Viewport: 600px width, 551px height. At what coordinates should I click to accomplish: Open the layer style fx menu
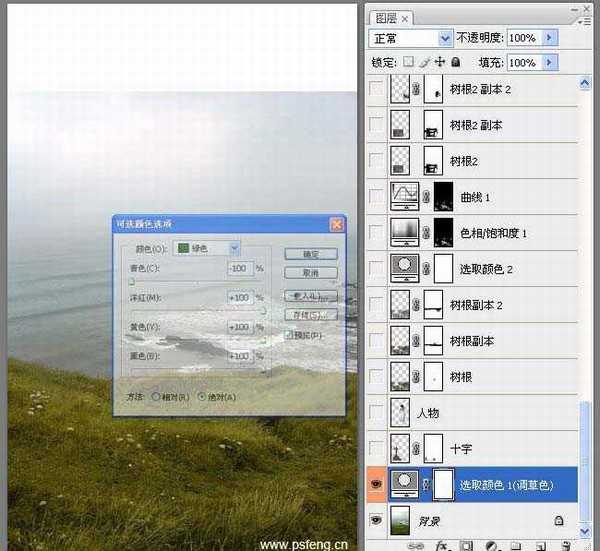442,546
